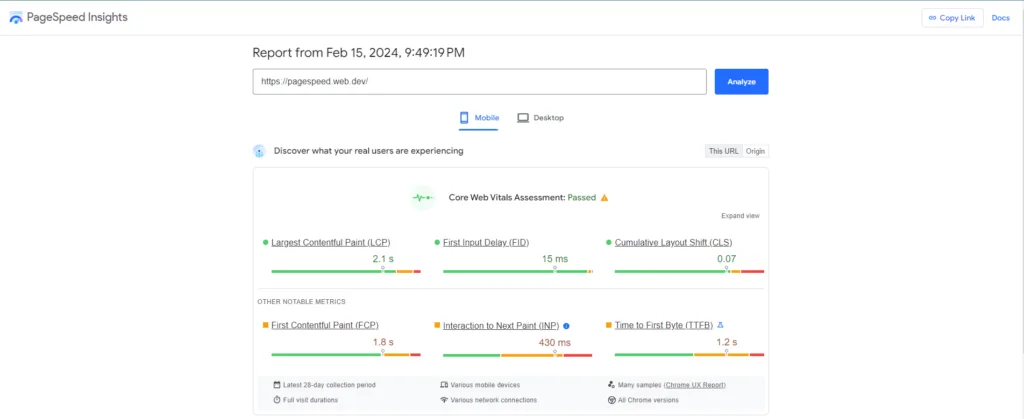Image resolution: width=1024 pixels, height=419 pixels.
Task: Click the Copy Link button
Action: 952,18
